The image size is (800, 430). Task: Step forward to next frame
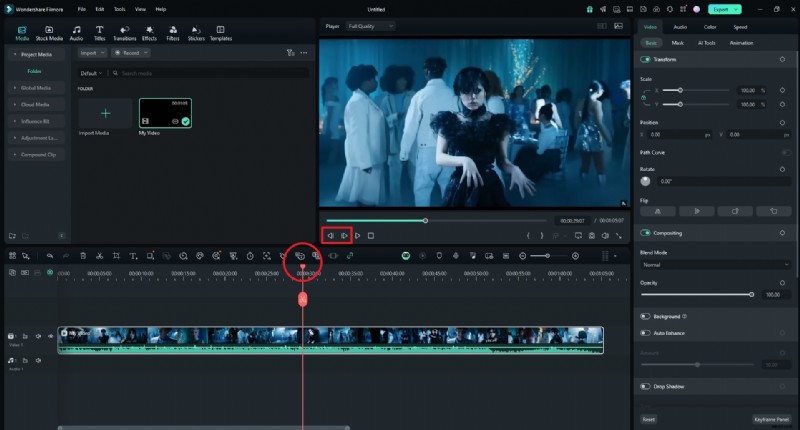[x=344, y=236]
